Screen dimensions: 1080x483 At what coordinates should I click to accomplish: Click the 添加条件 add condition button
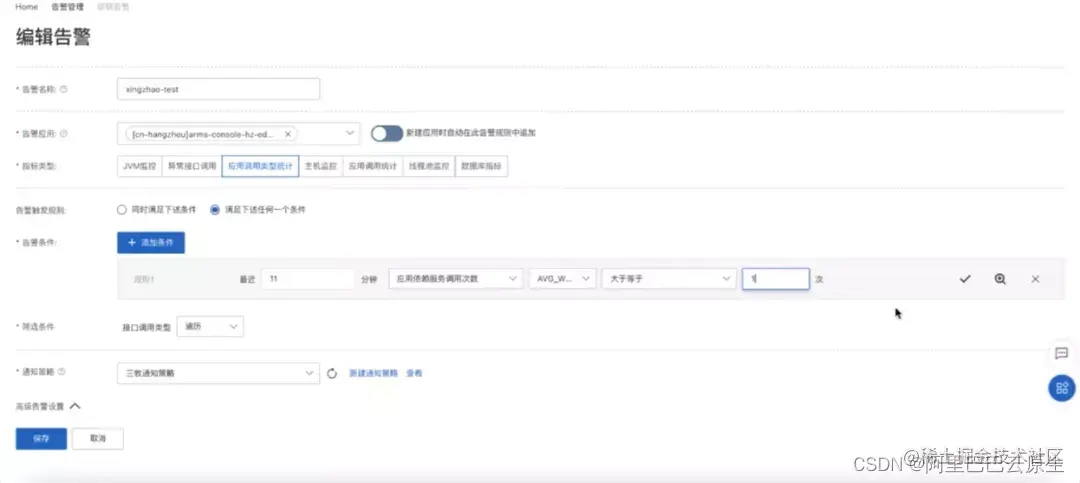click(151, 243)
